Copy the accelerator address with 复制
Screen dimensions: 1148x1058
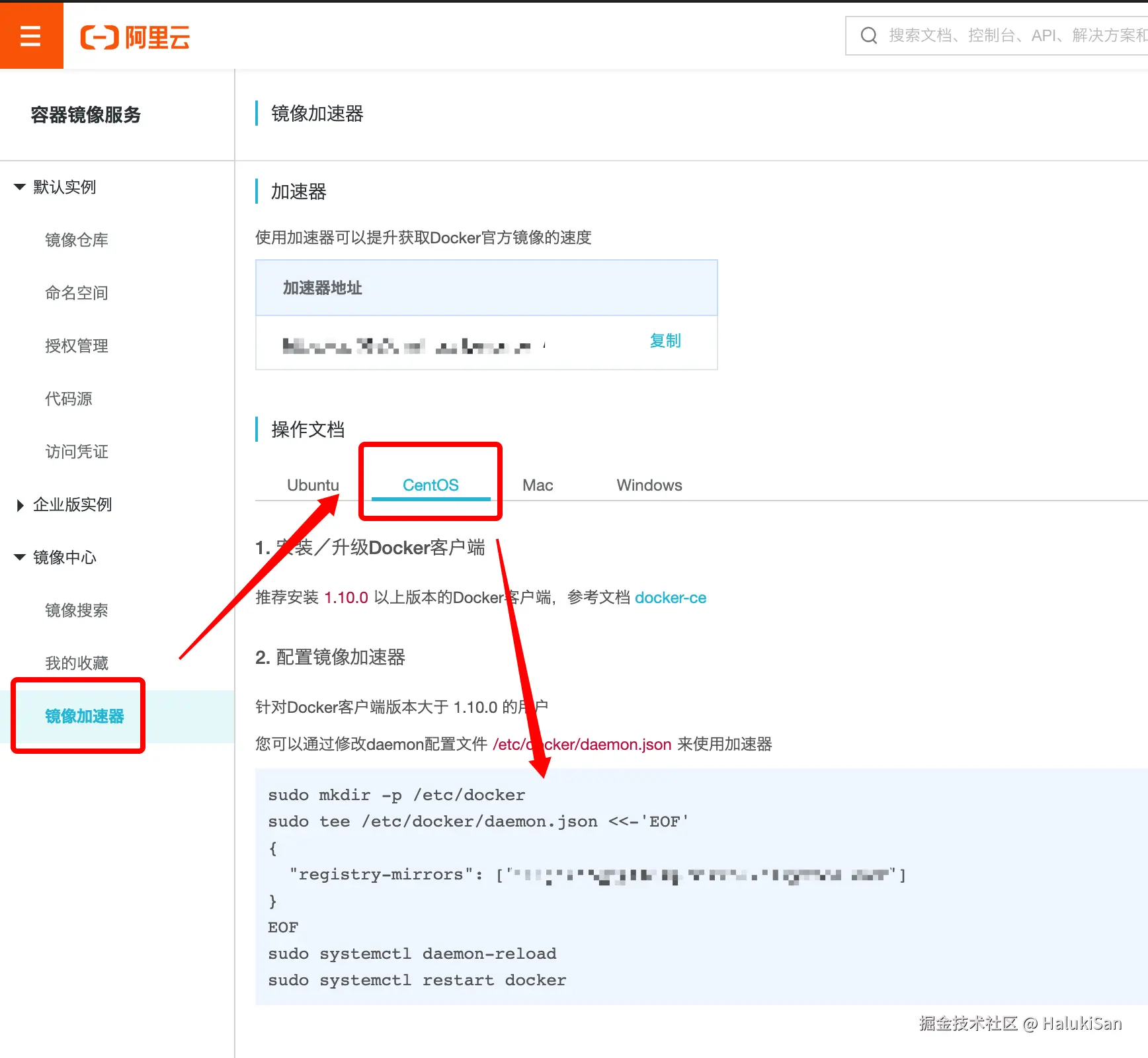(x=665, y=341)
